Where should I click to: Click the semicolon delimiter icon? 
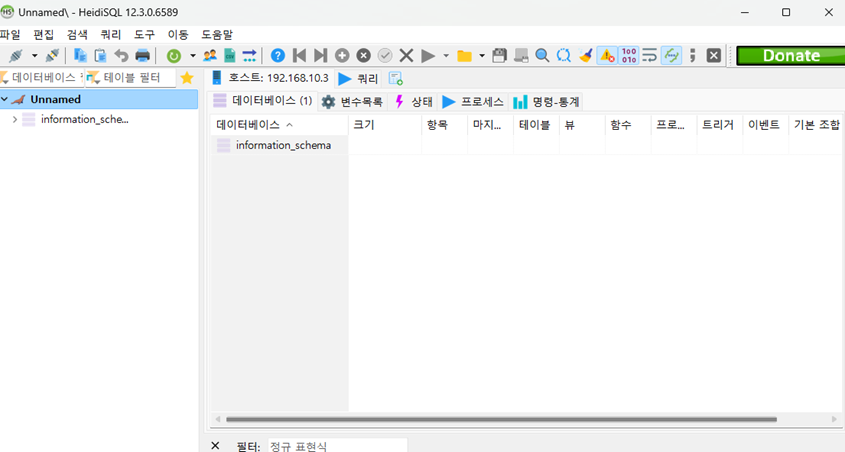(692, 55)
